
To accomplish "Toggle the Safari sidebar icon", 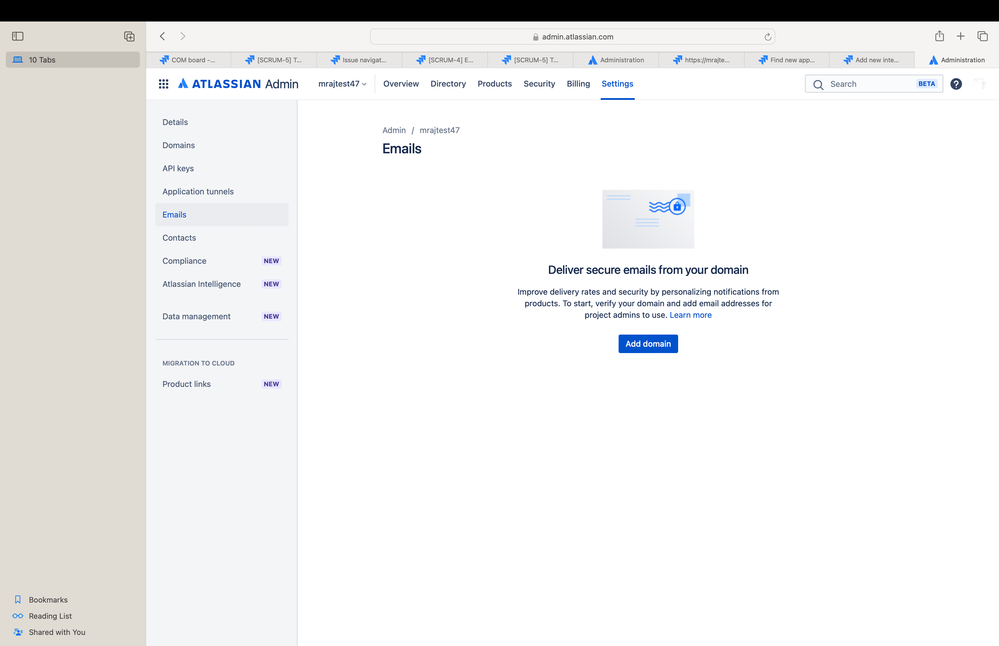I will tap(18, 36).
